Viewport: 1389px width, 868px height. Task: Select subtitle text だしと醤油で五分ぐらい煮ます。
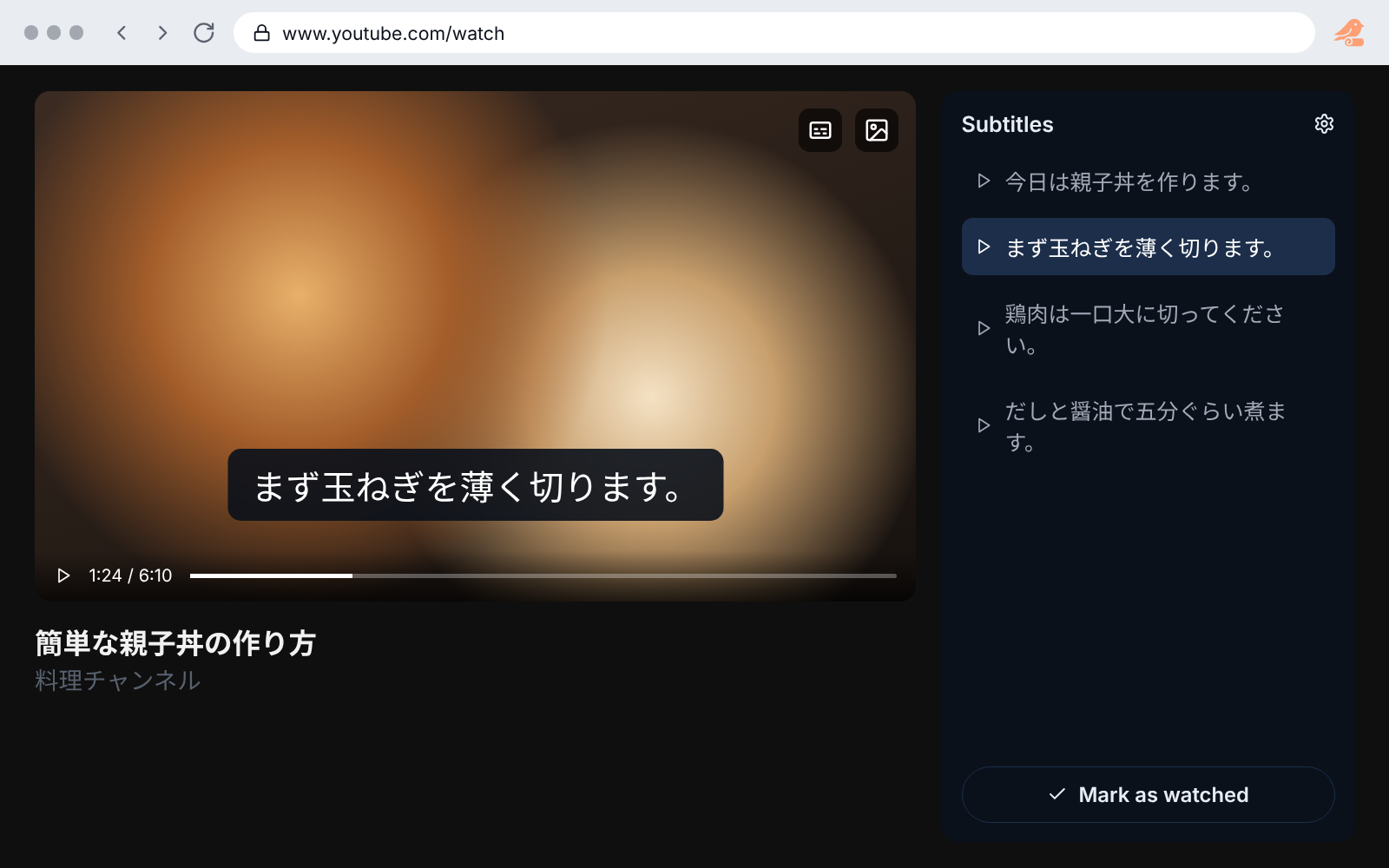tap(1145, 426)
